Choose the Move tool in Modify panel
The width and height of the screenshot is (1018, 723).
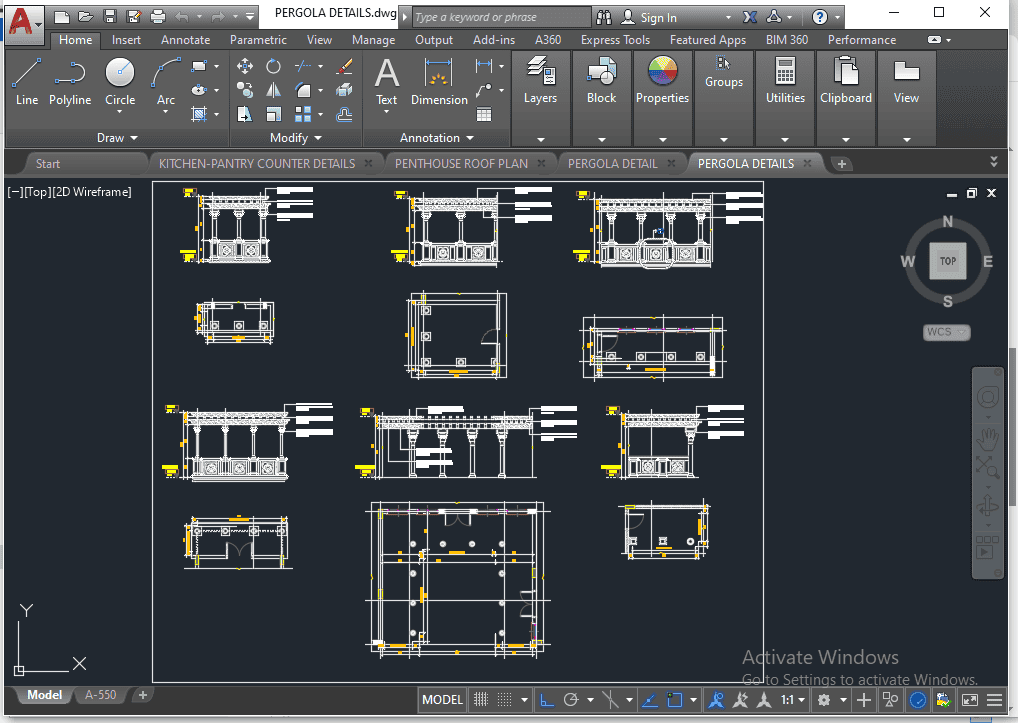[244, 66]
